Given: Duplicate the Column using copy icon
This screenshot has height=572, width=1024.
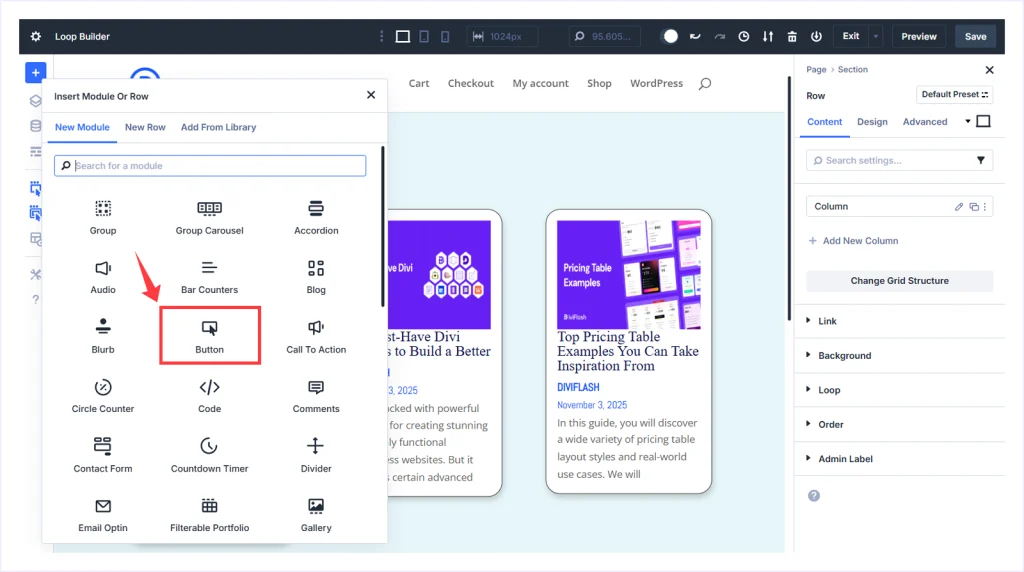Looking at the screenshot, I should pyautogui.click(x=973, y=207).
